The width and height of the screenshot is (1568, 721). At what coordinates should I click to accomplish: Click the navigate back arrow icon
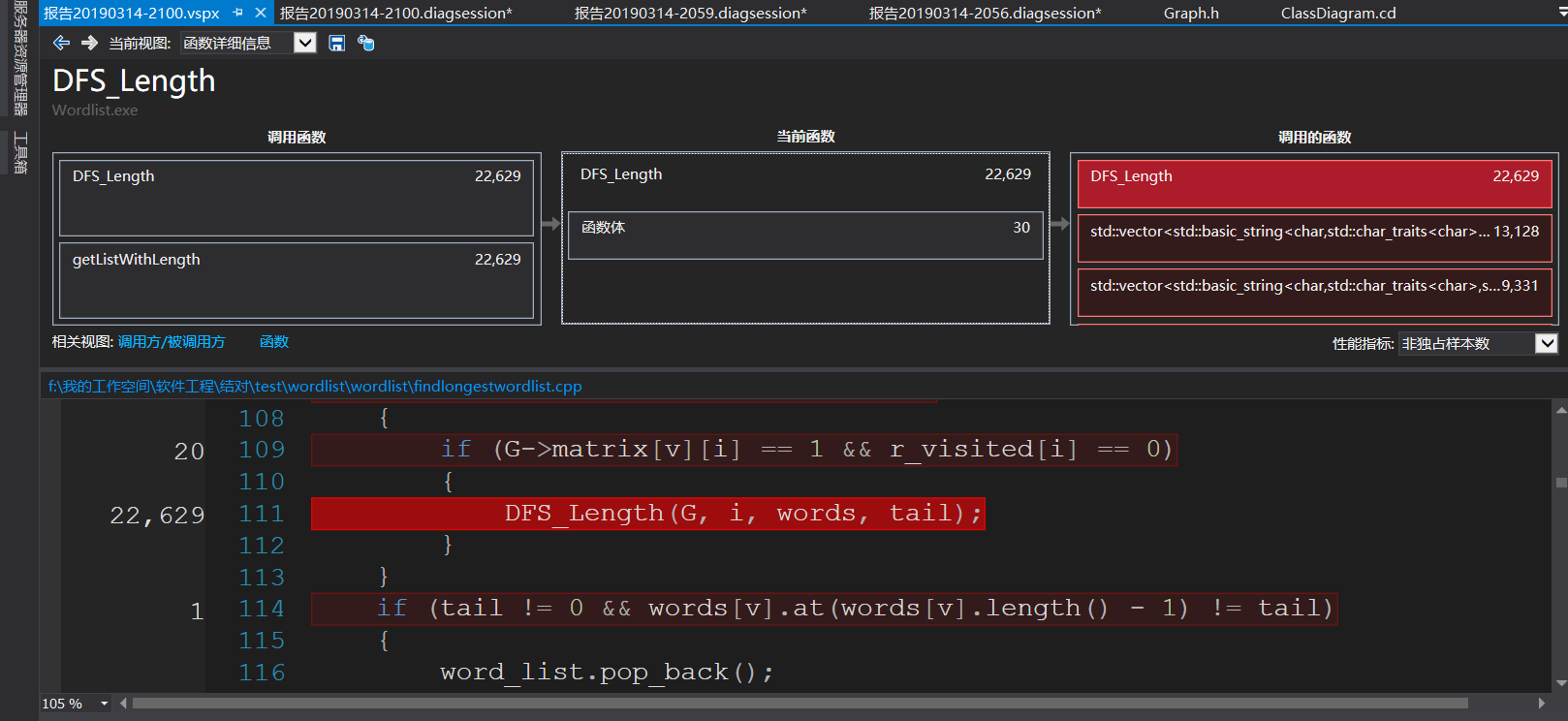(61, 43)
